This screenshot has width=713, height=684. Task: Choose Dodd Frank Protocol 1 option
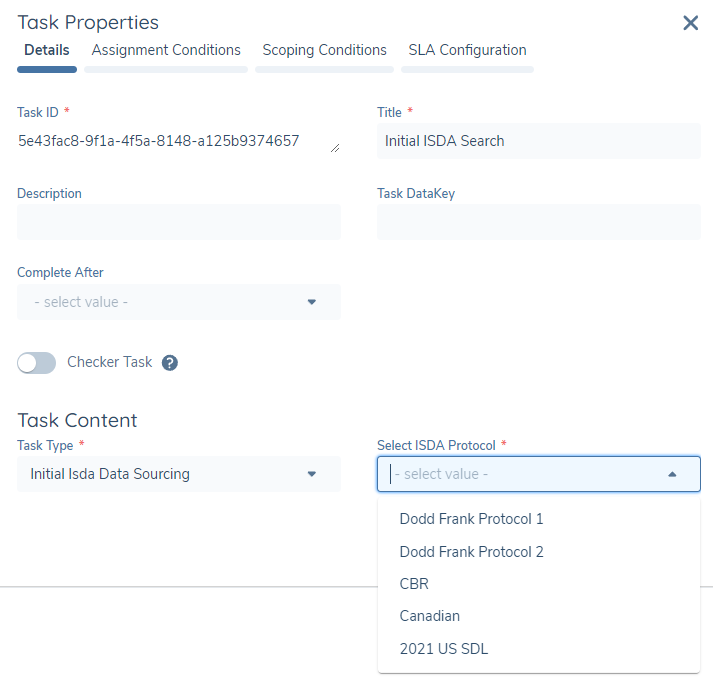coord(471,519)
